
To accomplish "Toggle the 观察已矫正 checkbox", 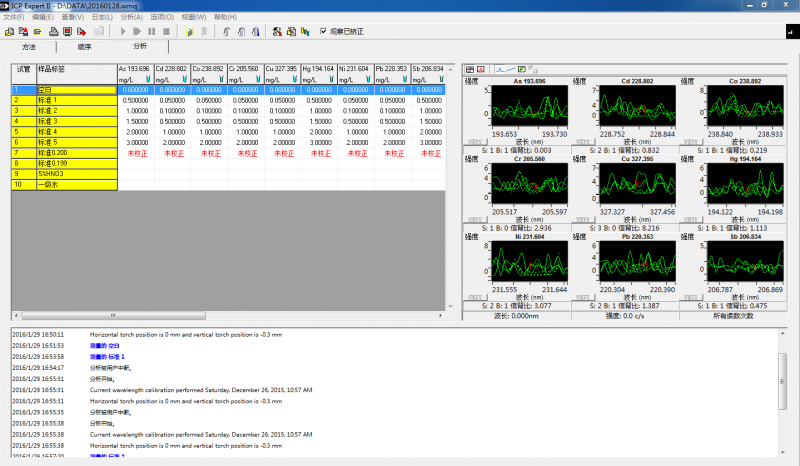I will point(323,31).
